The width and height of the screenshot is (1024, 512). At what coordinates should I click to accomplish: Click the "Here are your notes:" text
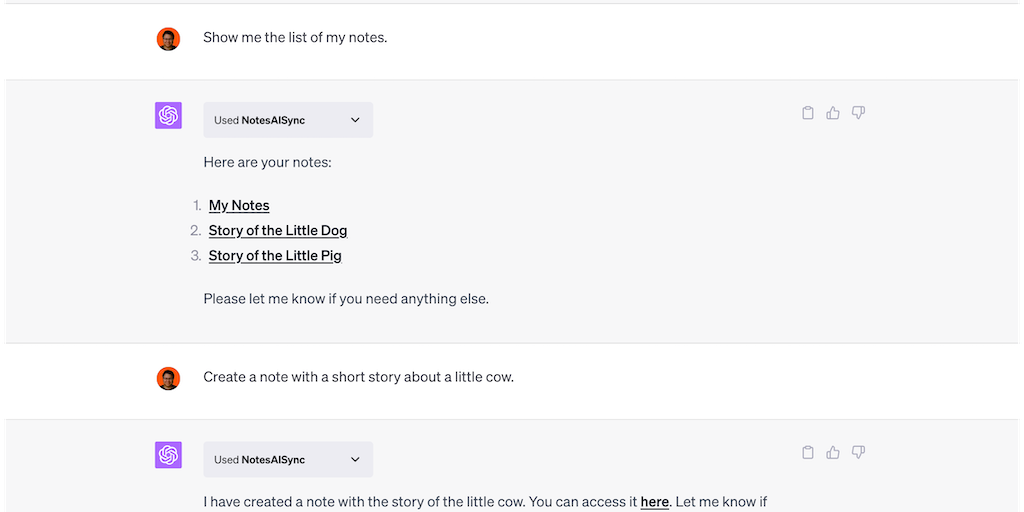tap(267, 162)
